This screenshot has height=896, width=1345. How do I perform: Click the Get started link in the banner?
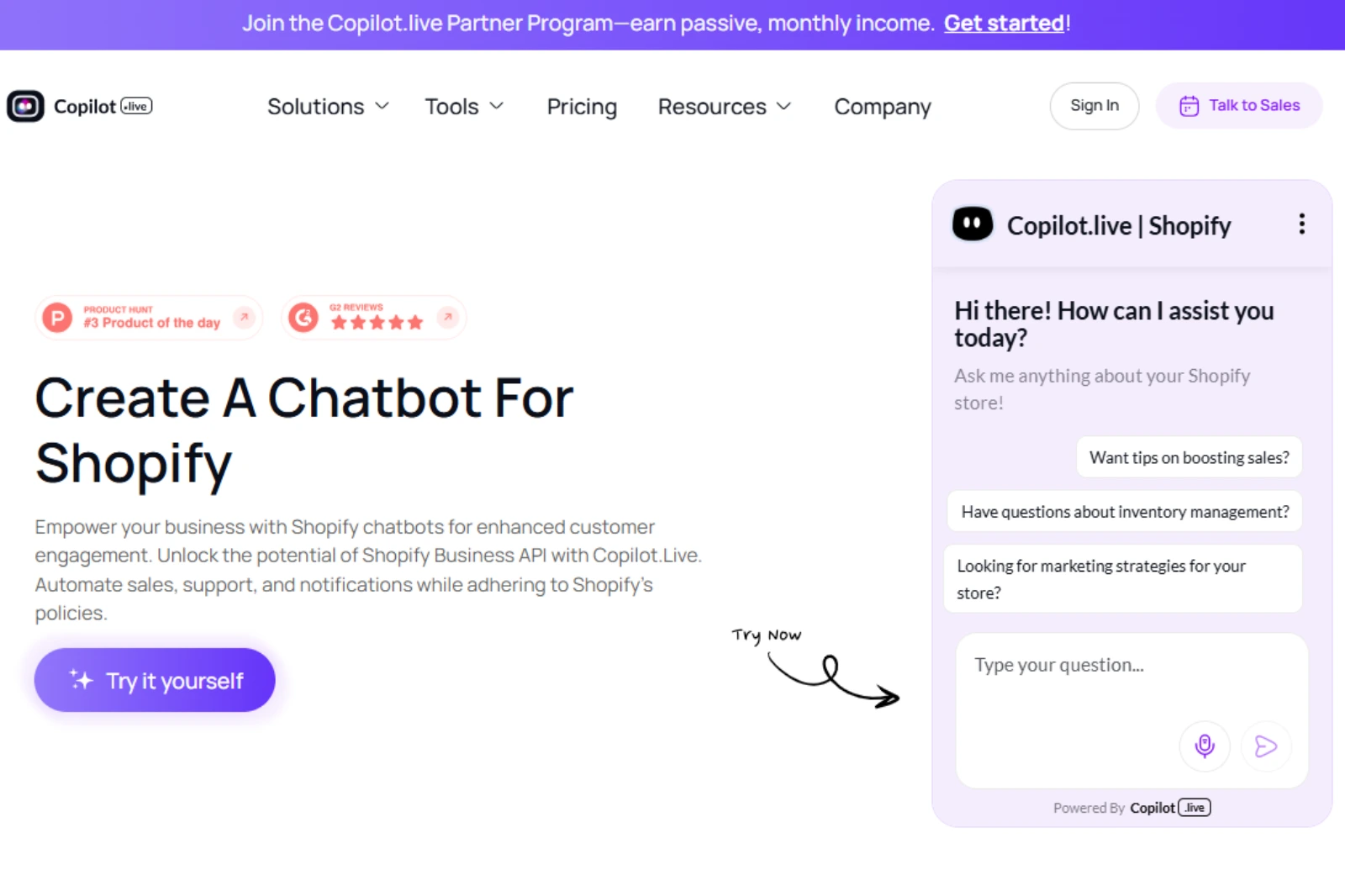click(x=1003, y=23)
